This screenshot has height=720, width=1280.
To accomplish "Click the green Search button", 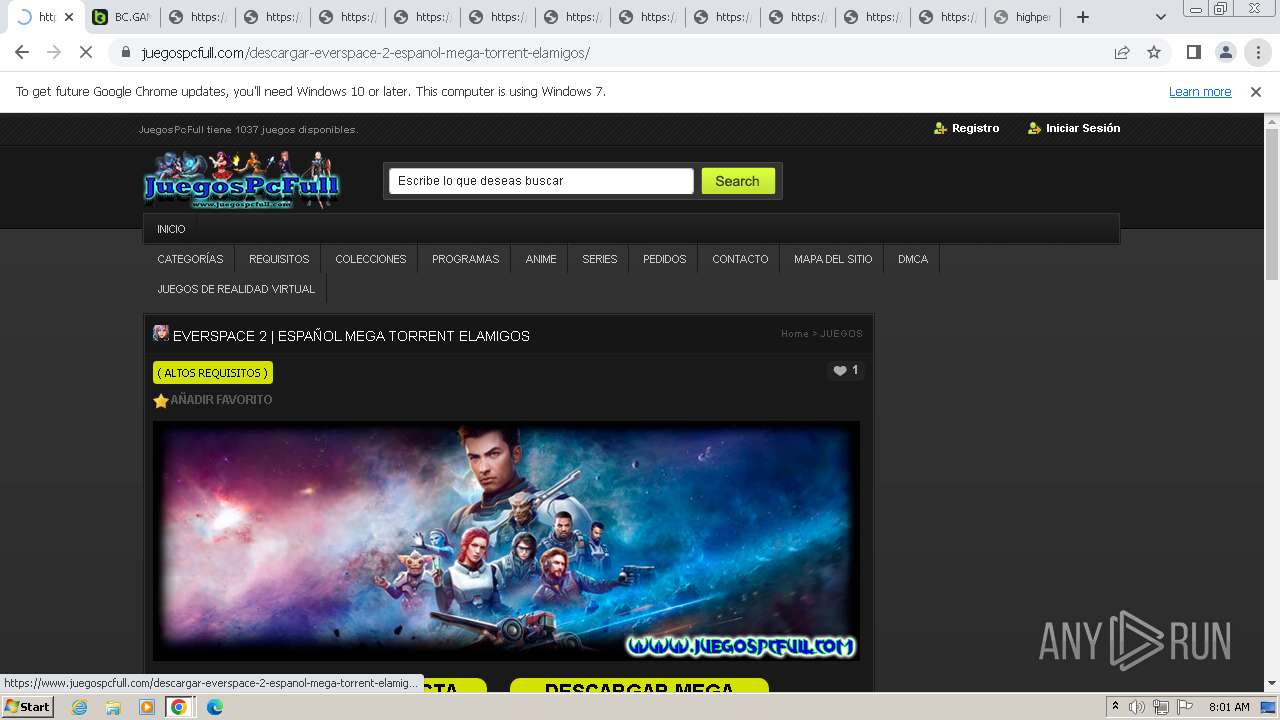I will pyautogui.click(x=738, y=181).
